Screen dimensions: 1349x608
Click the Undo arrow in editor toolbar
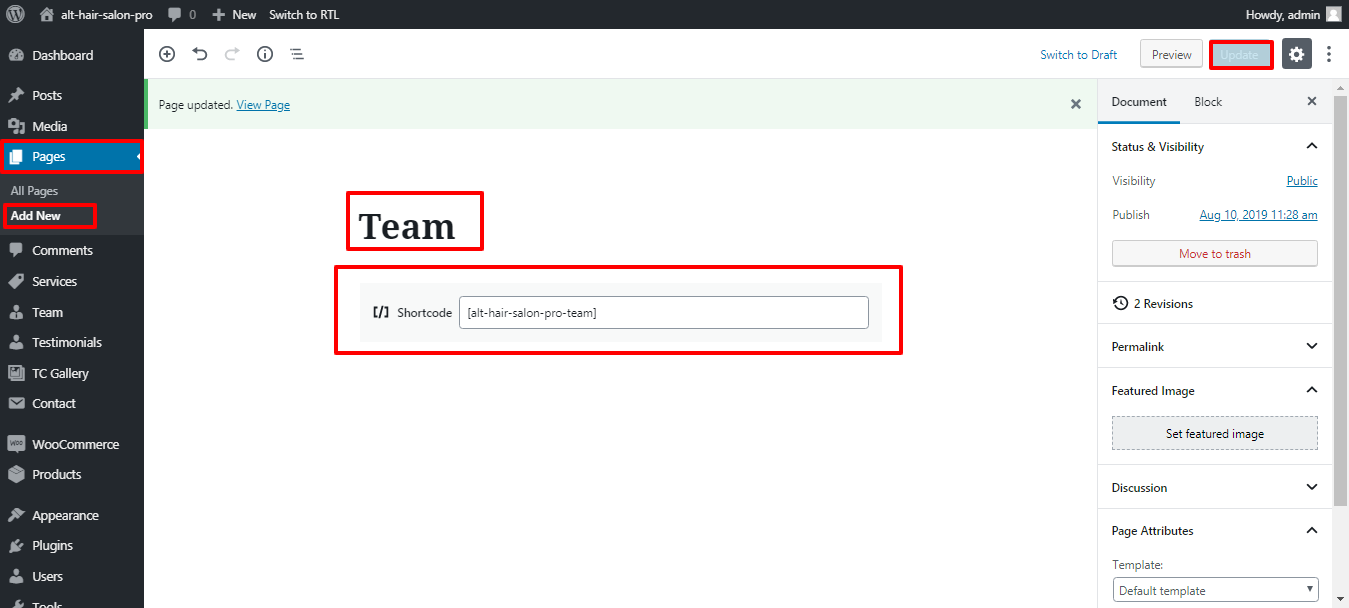[200, 54]
